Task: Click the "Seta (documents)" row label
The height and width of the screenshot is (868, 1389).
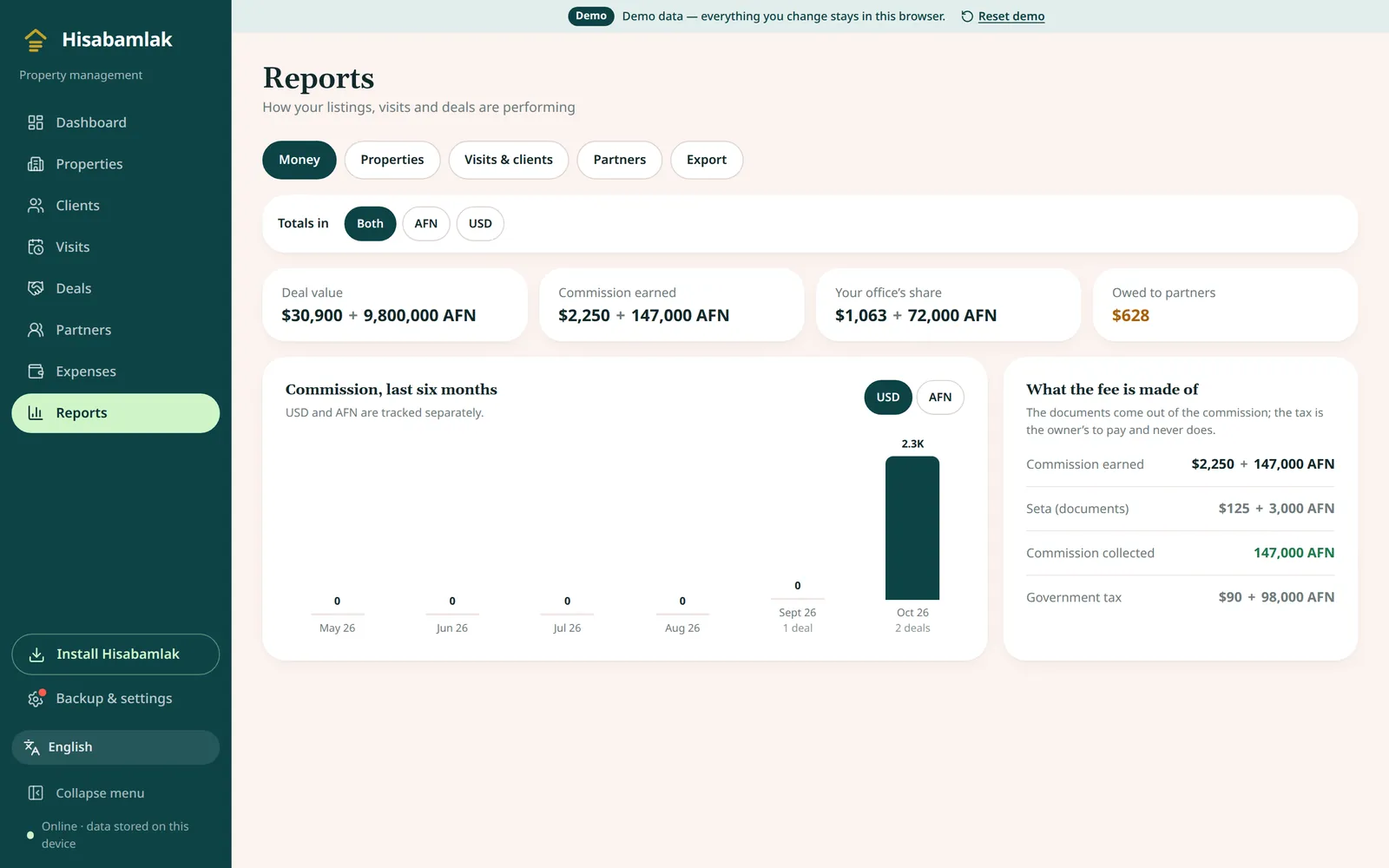Action: pyautogui.click(x=1077, y=509)
